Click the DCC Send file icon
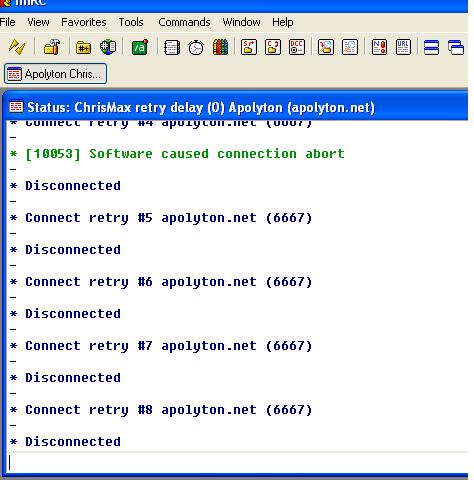474x480 pixels. click(249, 47)
